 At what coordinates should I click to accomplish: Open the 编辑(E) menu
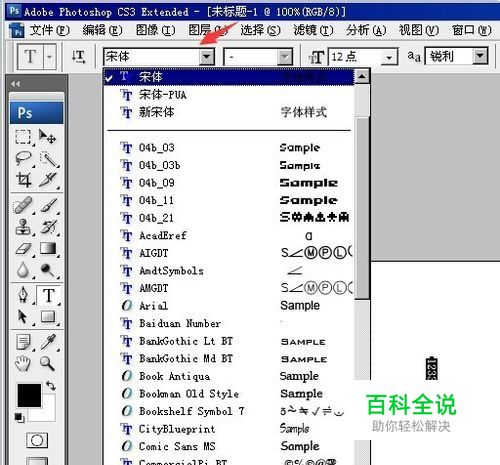pos(102,31)
